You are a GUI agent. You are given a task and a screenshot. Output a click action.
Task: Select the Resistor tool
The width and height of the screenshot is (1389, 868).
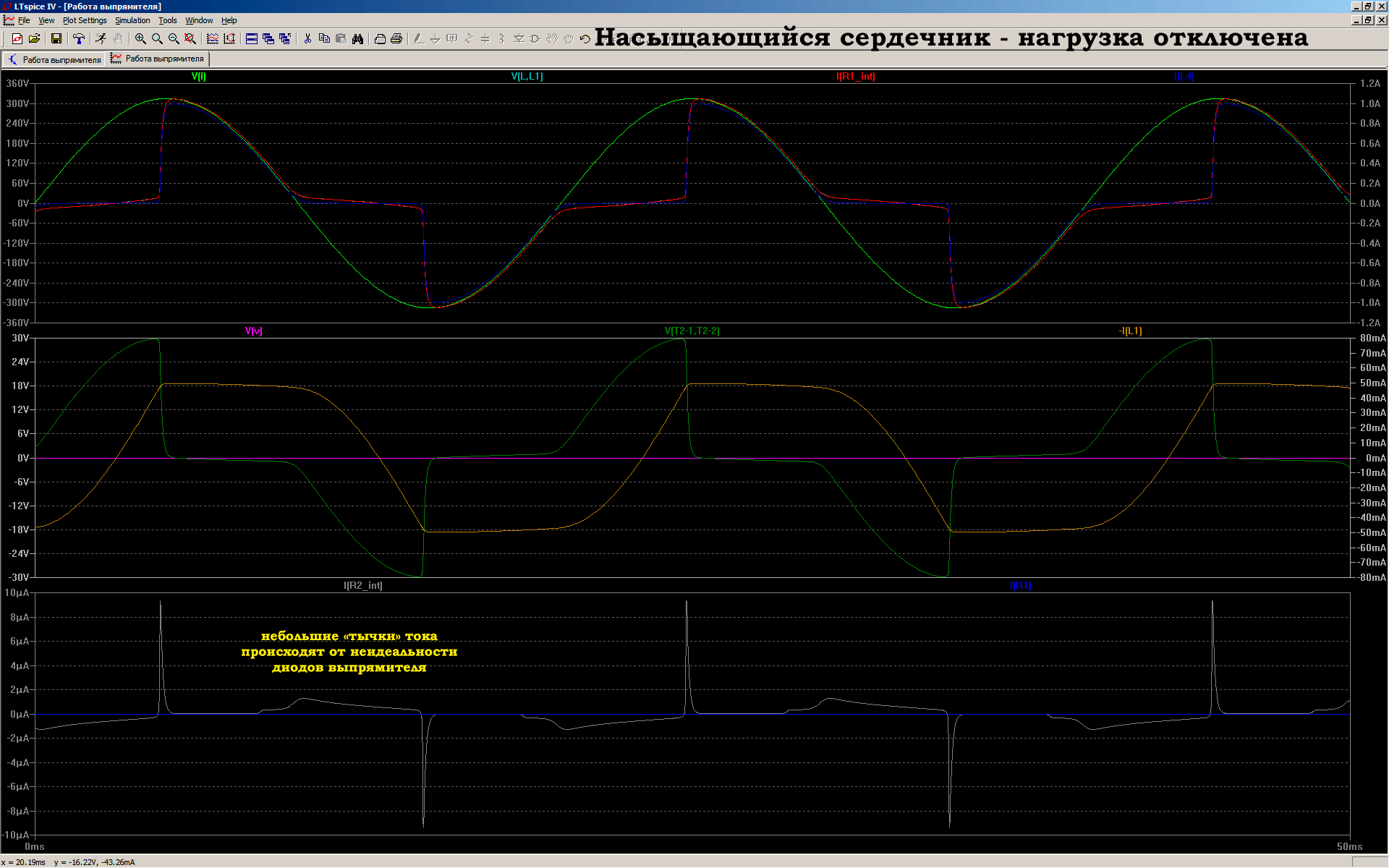469,39
